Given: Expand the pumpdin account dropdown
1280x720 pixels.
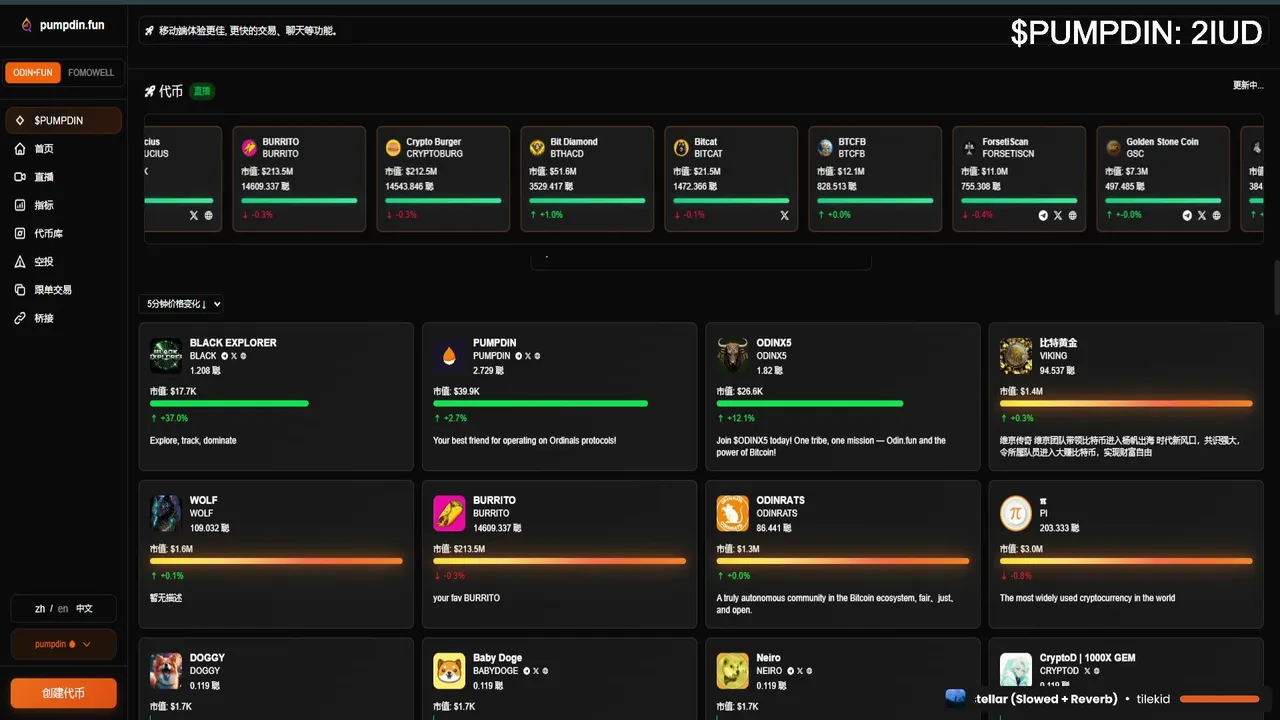Looking at the screenshot, I should point(63,644).
